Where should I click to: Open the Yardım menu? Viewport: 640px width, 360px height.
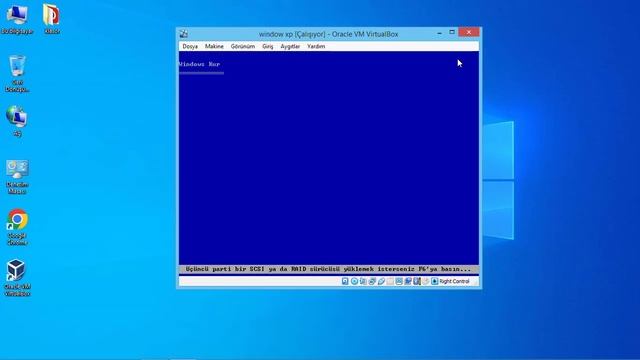point(316,47)
